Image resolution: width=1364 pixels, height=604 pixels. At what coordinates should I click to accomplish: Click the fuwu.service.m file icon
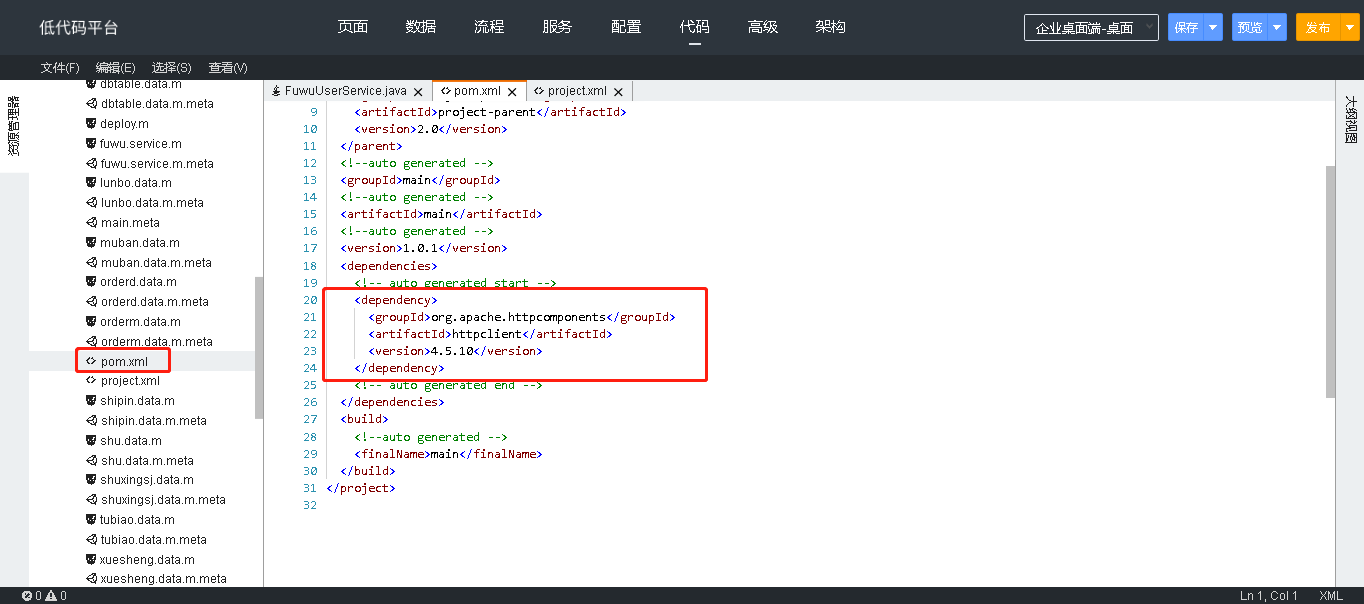point(90,144)
